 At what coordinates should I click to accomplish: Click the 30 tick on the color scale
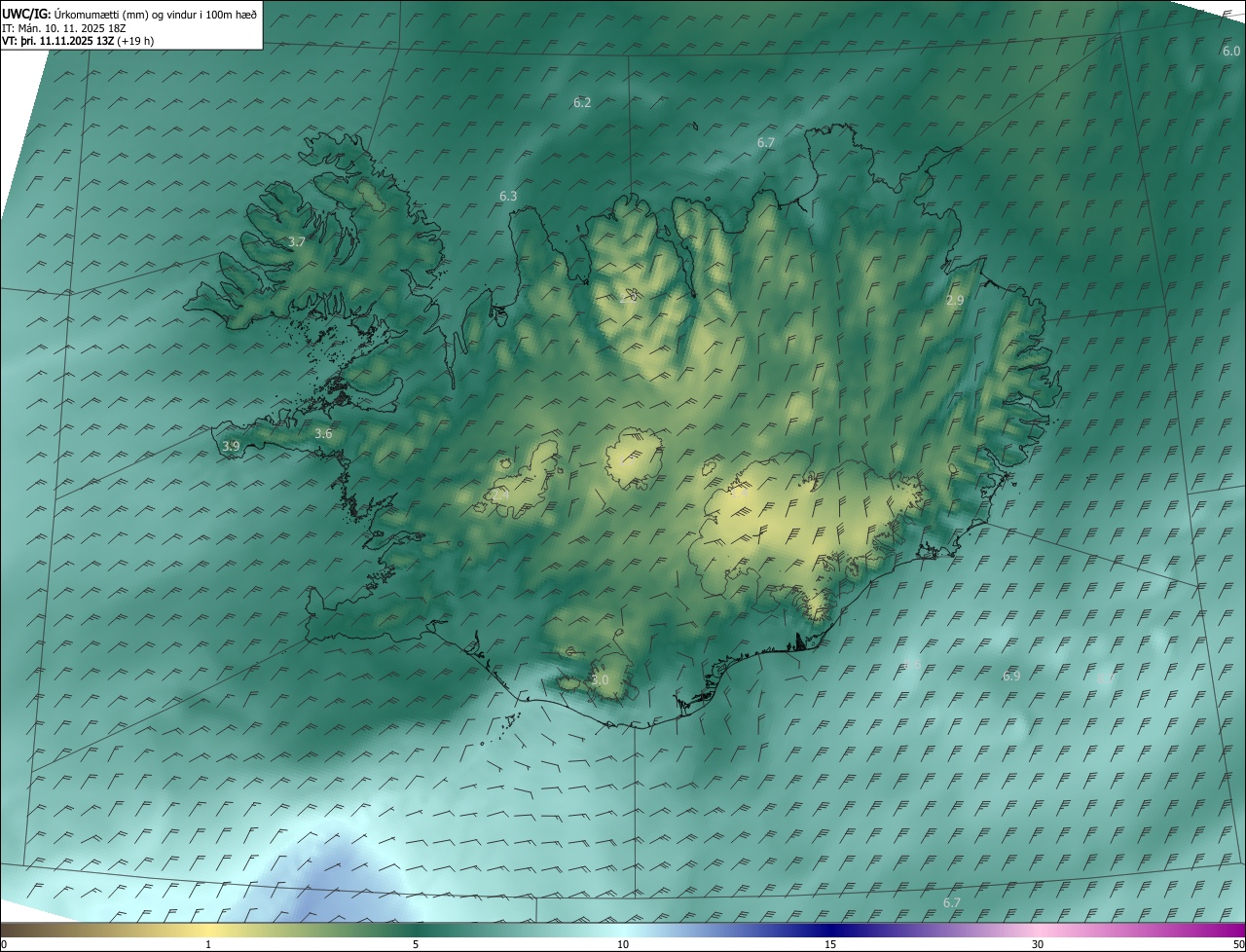pyautogui.click(x=1038, y=944)
